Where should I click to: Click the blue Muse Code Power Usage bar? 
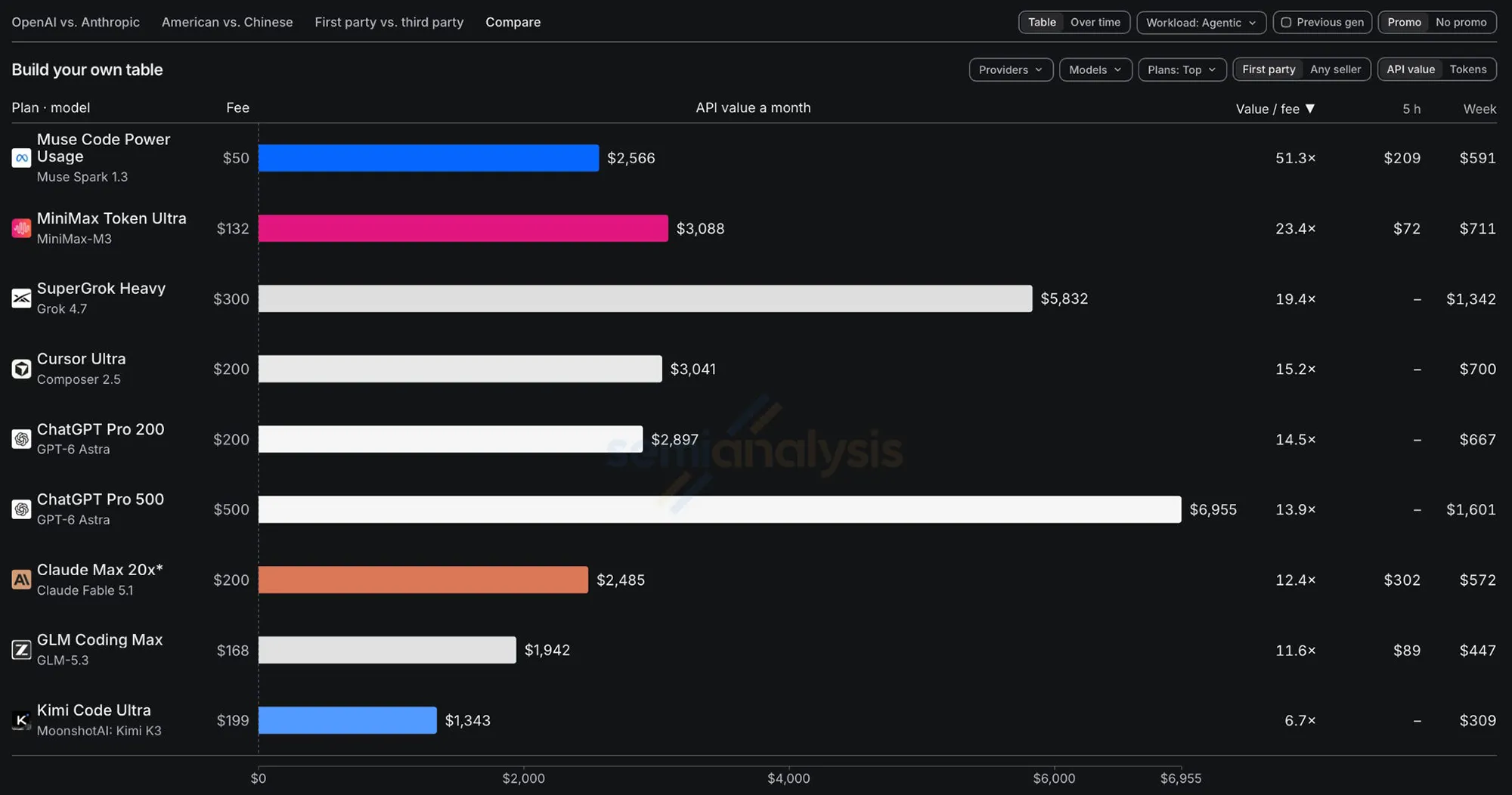point(429,158)
